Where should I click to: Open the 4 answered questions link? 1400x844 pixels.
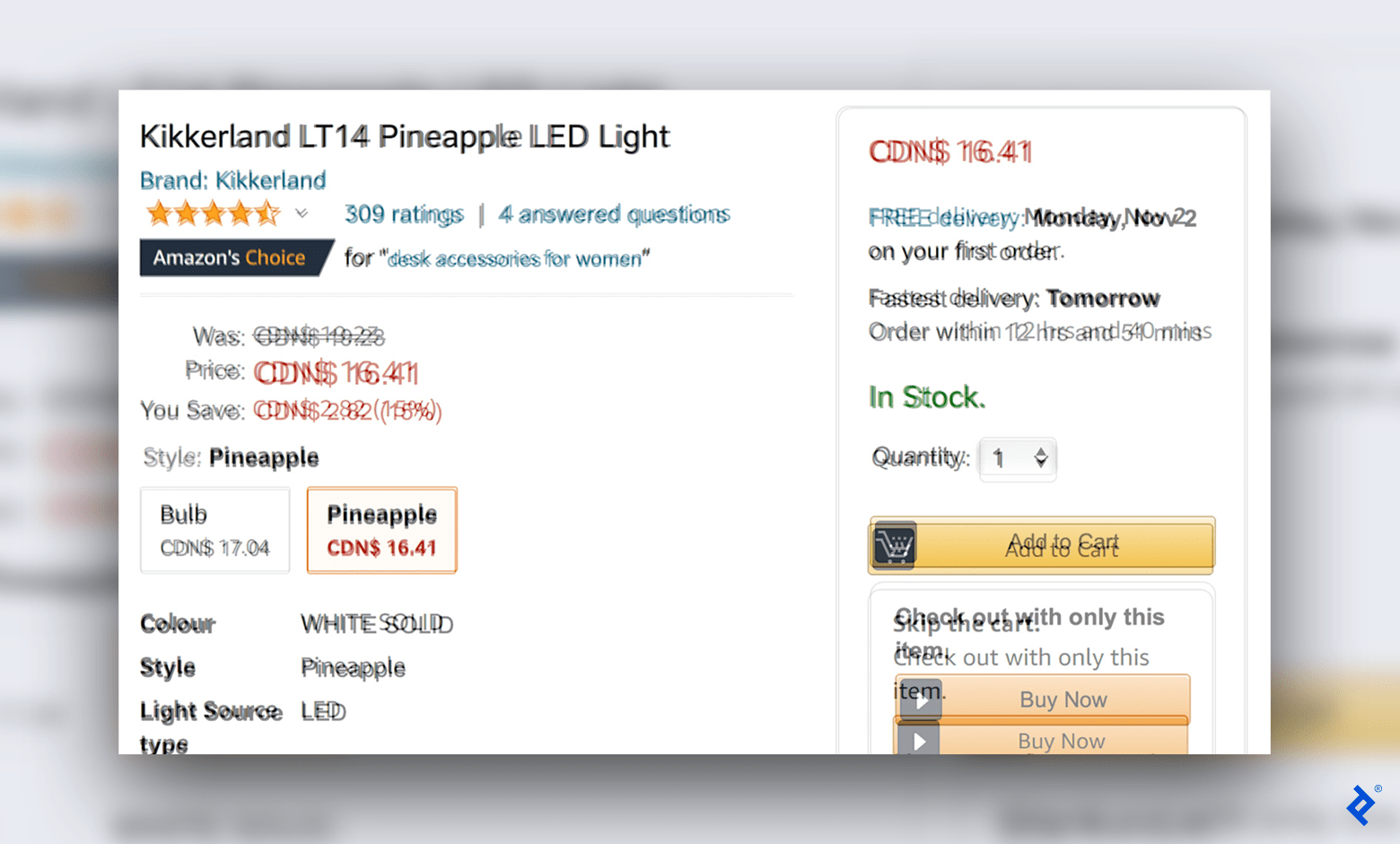point(614,213)
